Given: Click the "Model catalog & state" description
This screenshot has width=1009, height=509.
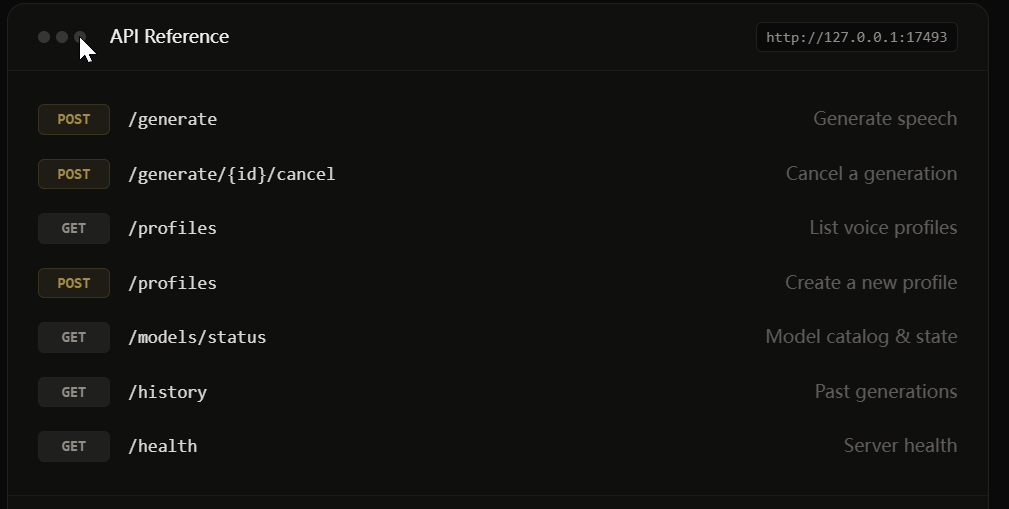Looking at the screenshot, I should [860, 337].
